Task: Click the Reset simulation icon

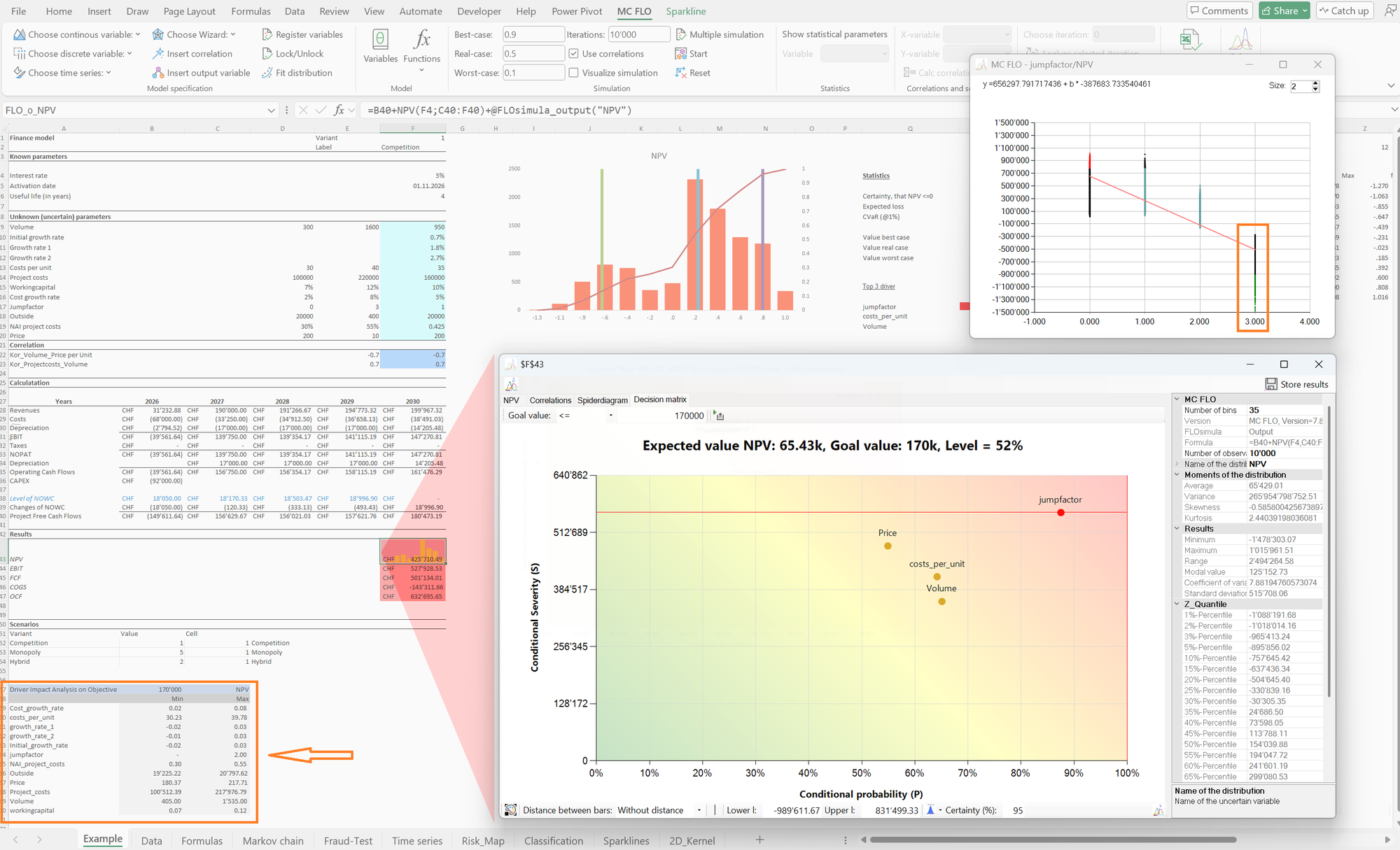Action: pos(680,73)
